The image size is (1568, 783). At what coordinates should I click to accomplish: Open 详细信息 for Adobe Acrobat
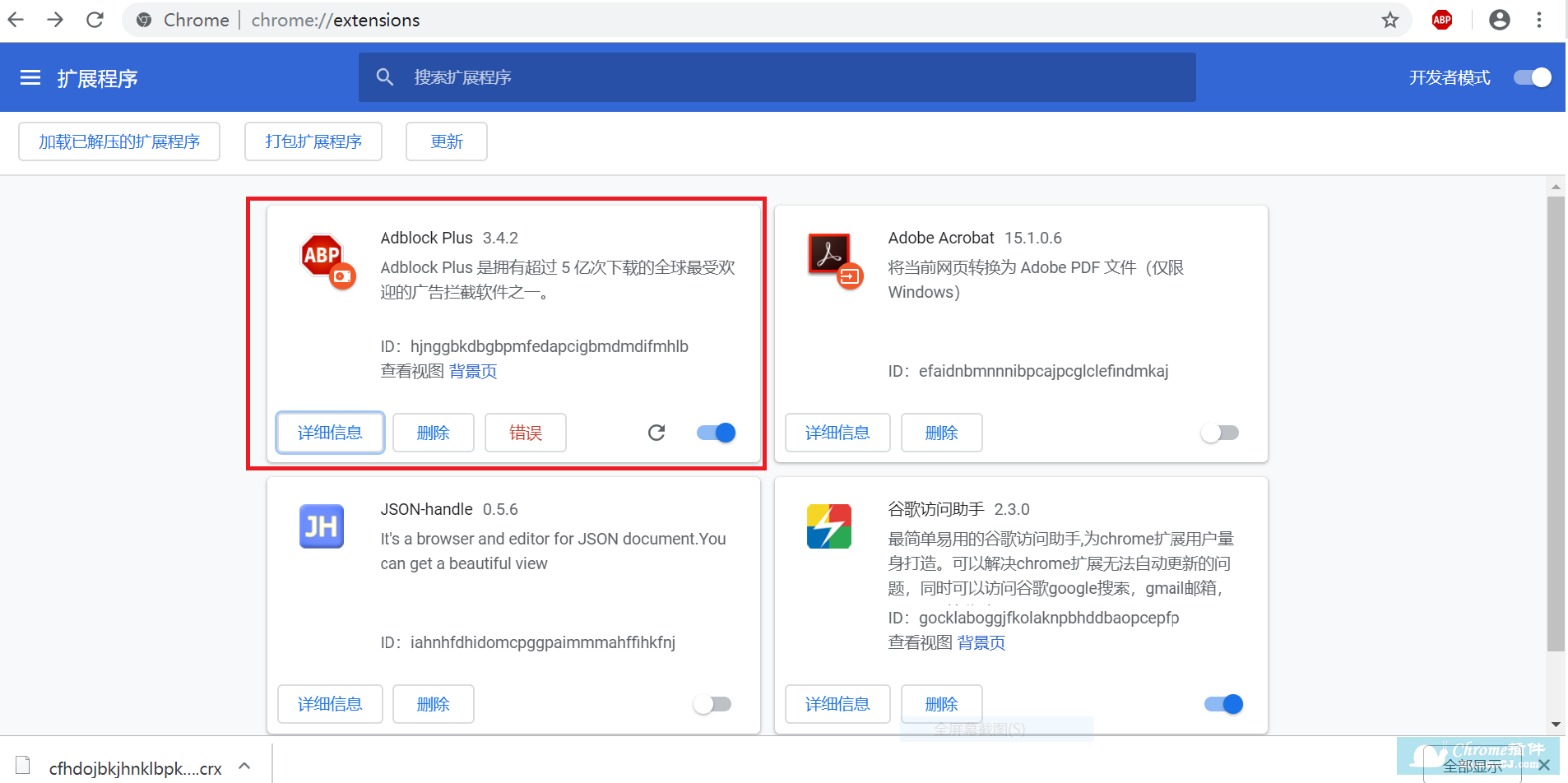click(837, 433)
